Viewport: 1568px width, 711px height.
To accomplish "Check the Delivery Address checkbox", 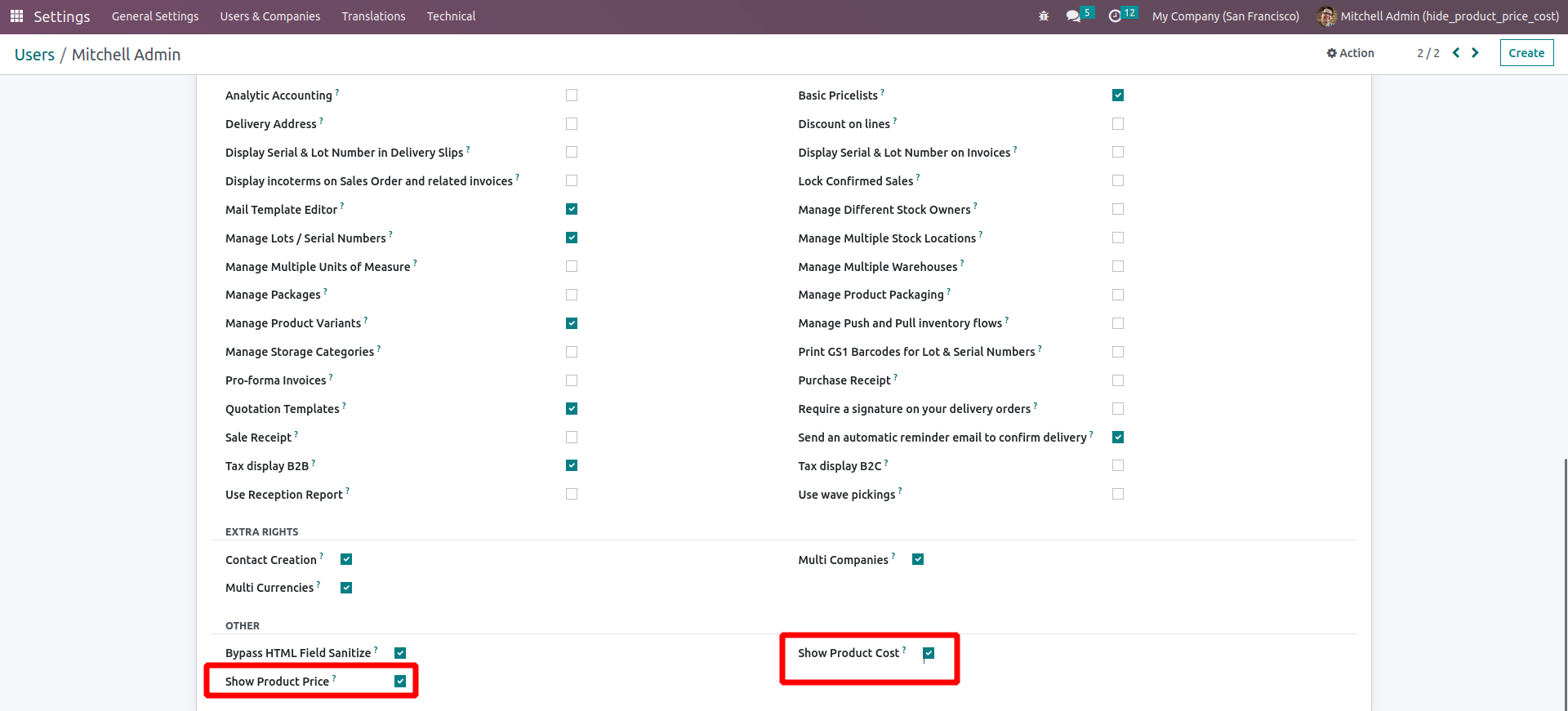I will (x=572, y=124).
